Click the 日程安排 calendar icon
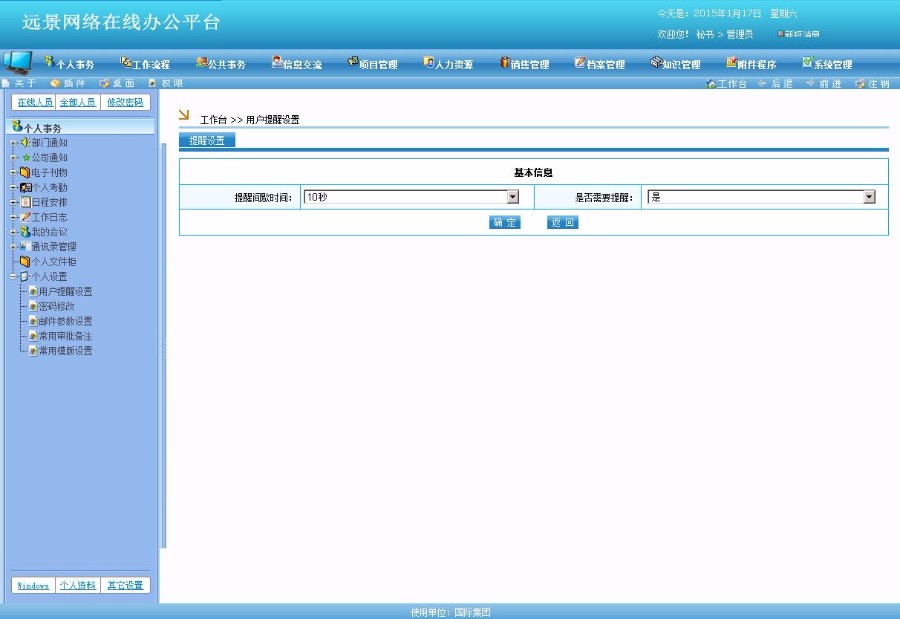The height and width of the screenshot is (619, 900). click(26, 202)
